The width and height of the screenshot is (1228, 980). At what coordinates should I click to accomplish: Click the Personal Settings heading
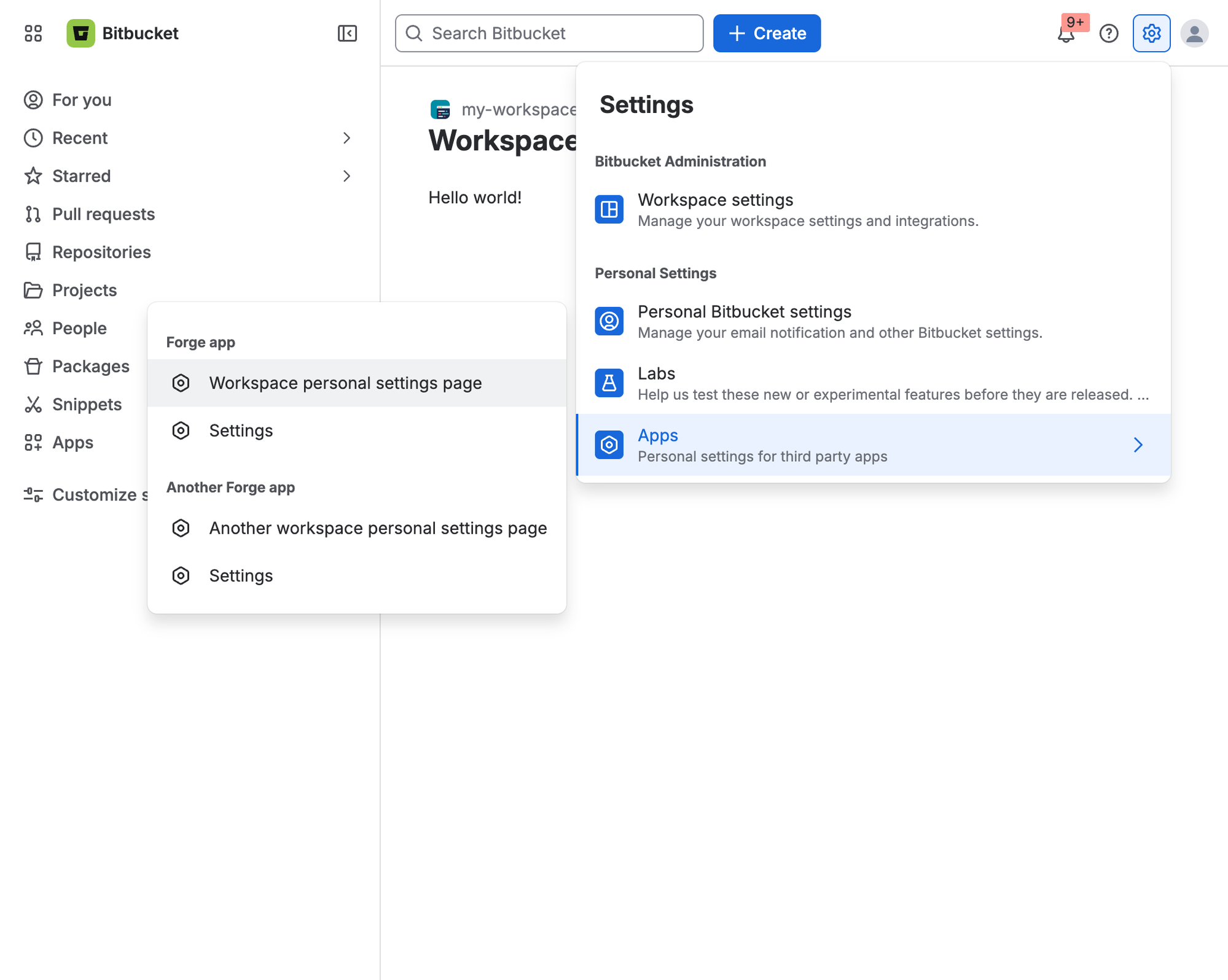(x=655, y=273)
